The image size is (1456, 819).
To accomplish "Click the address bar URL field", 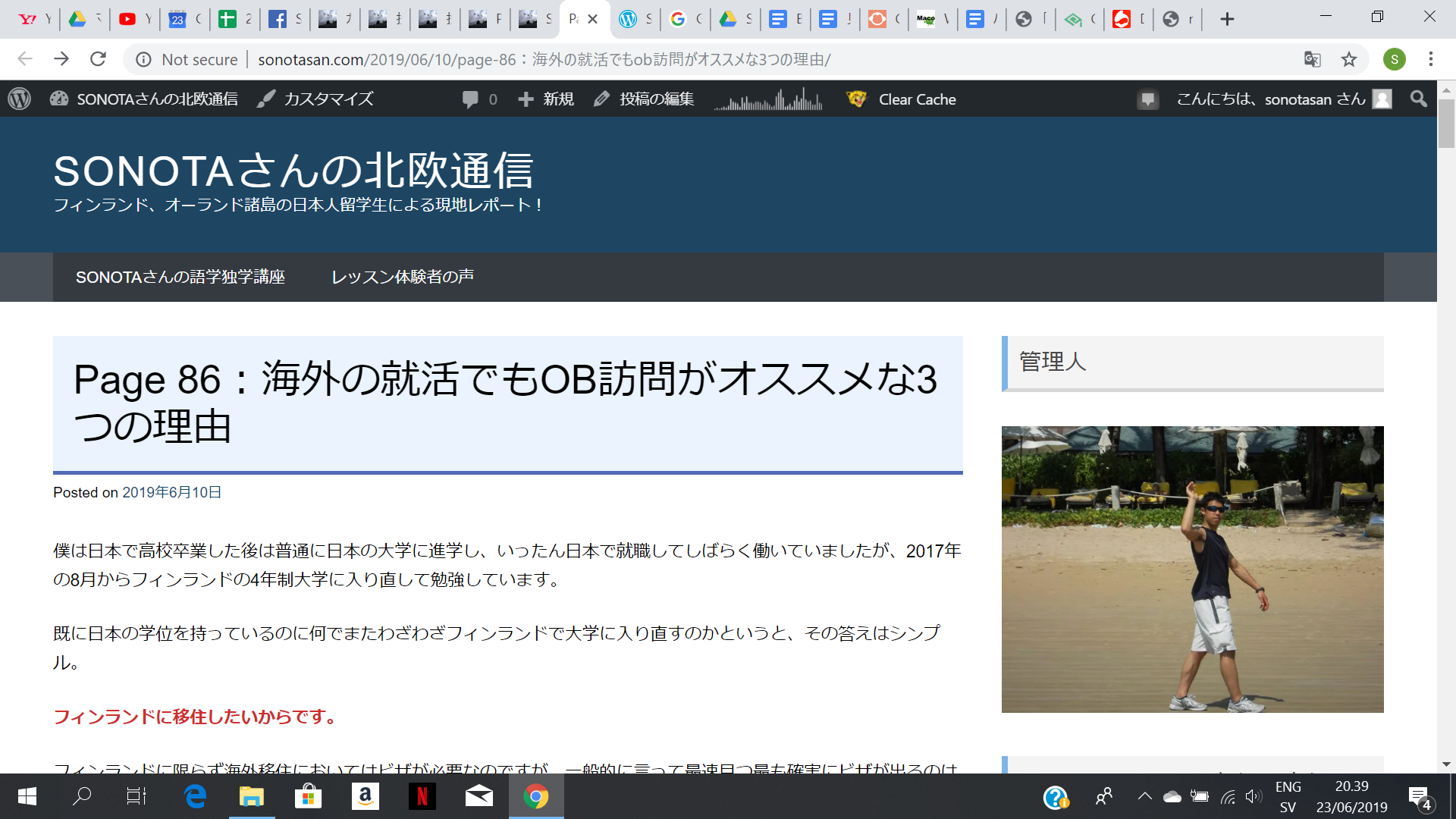I will (x=544, y=59).
